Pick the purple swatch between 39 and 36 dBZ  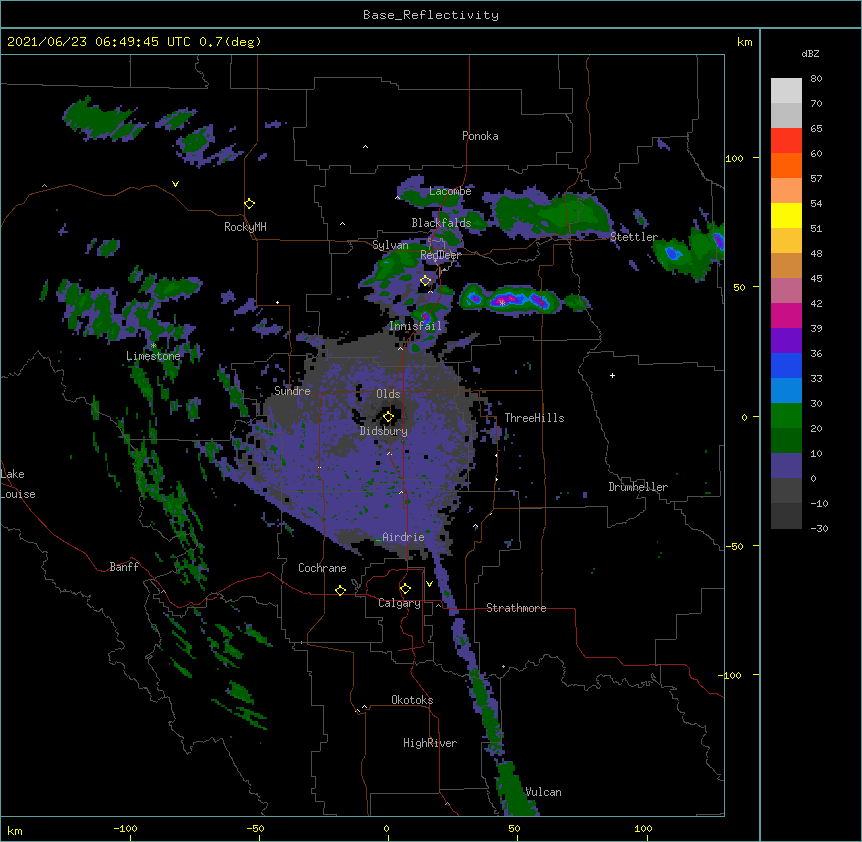[x=786, y=341]
